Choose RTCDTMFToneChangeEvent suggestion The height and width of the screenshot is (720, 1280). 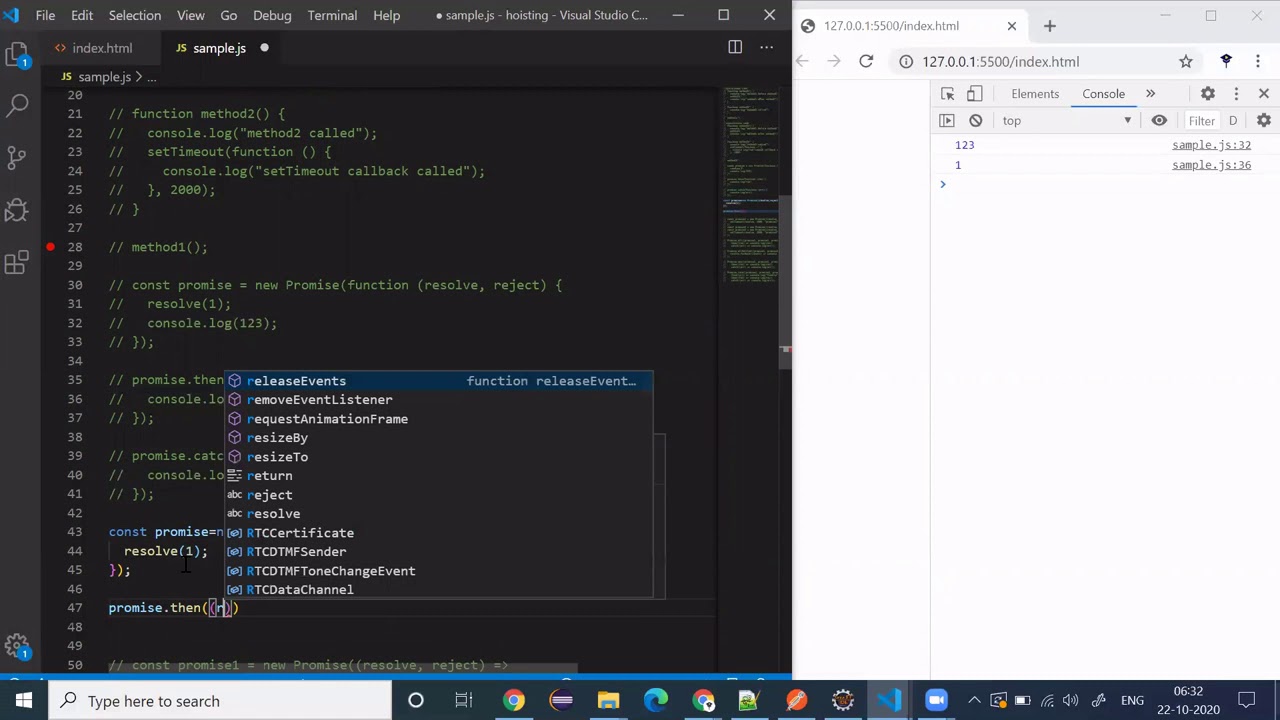tap(439, 571)
